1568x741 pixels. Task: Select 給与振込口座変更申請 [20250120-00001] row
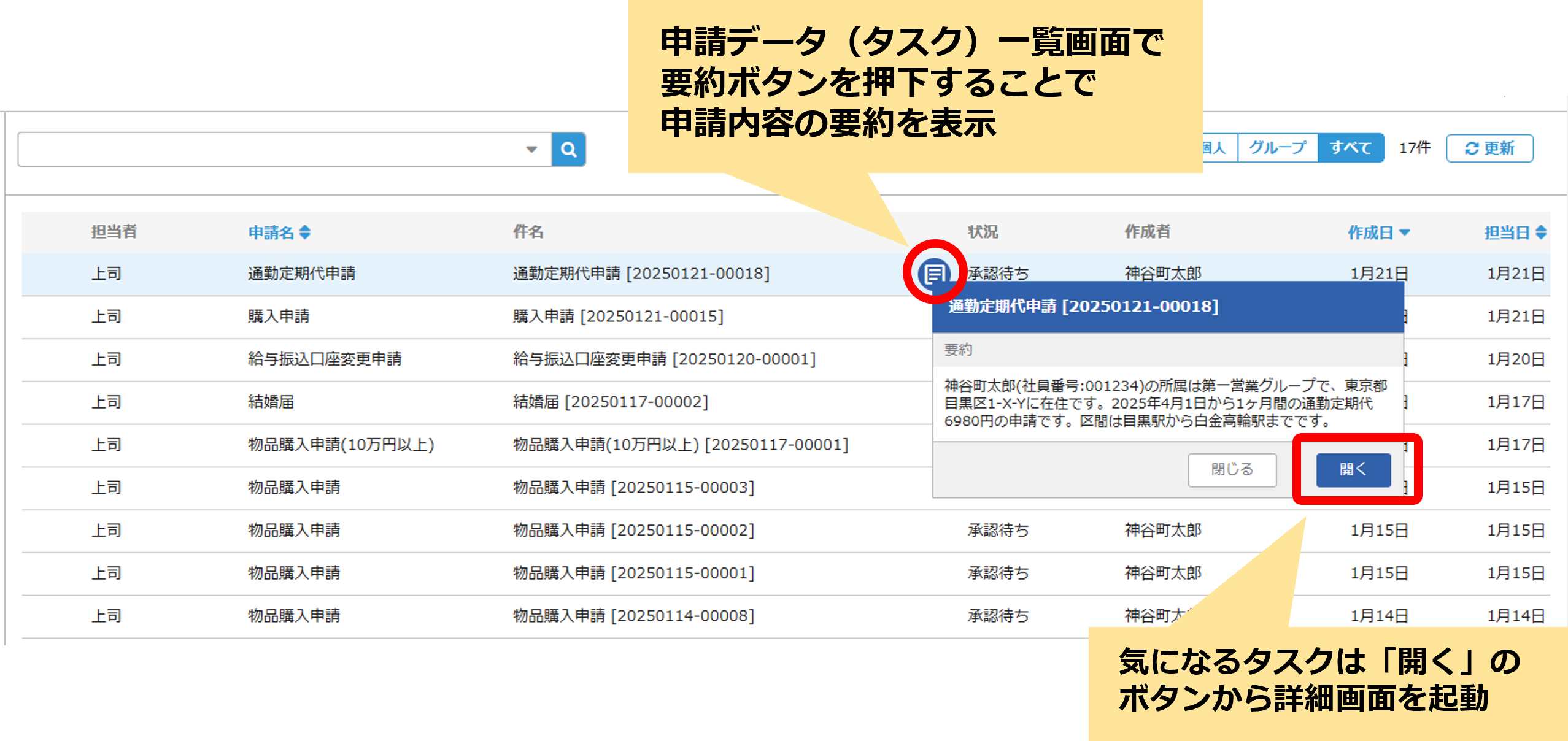pyautogui.click(x=786, y=359)
